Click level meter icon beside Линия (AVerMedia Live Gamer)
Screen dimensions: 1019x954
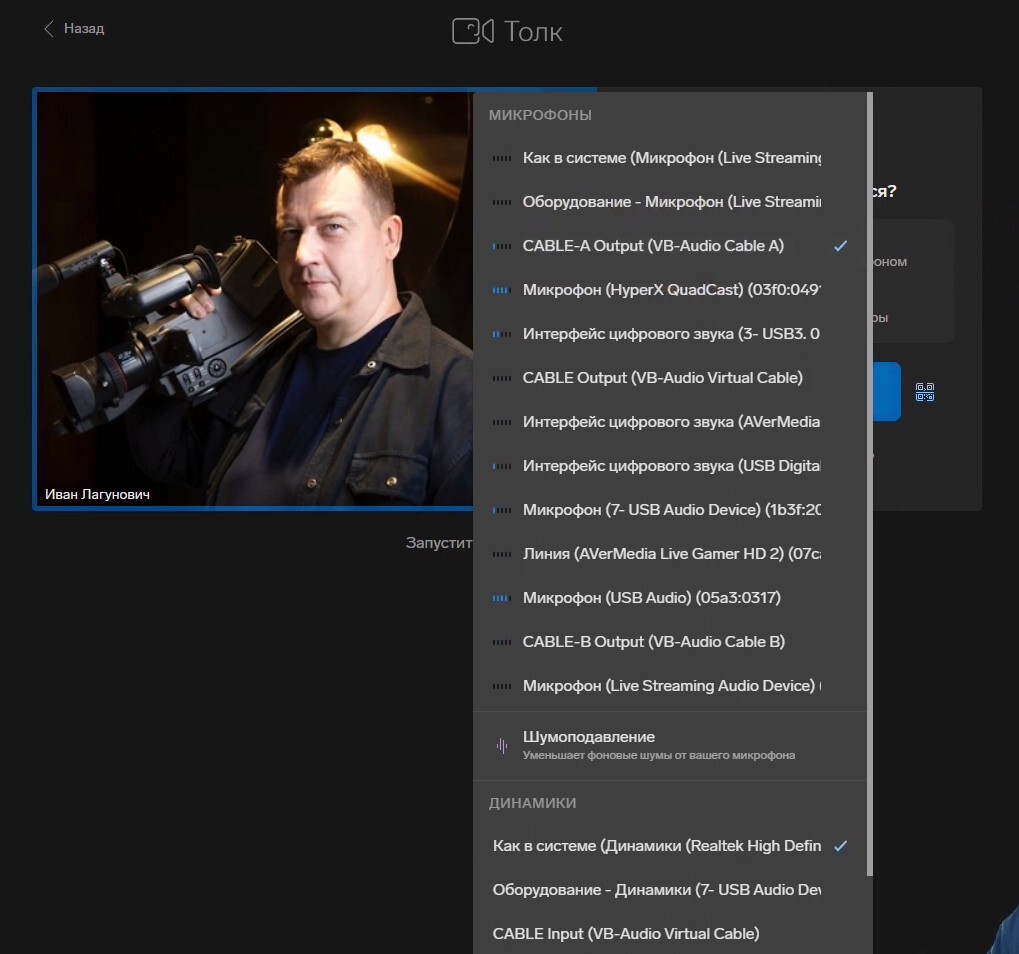coord(501,554)
